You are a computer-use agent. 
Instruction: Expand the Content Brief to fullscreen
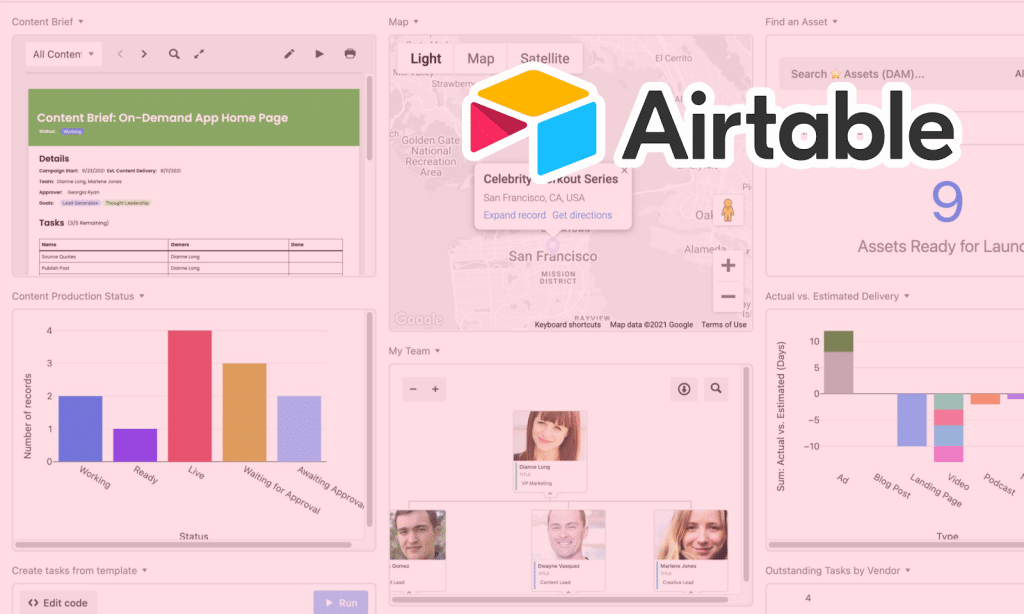[200, 54]
